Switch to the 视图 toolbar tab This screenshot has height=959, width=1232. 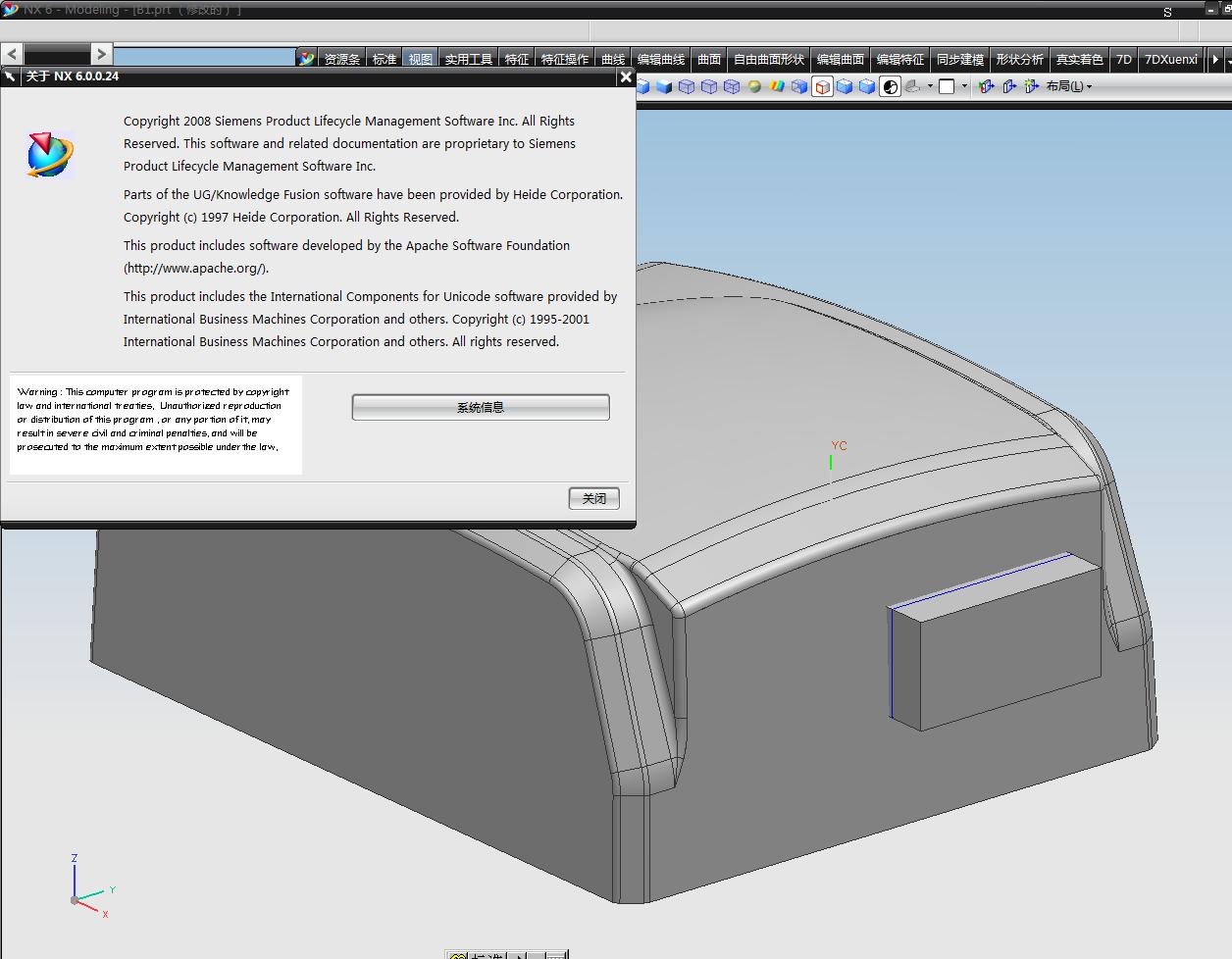[x=421, y=59]
